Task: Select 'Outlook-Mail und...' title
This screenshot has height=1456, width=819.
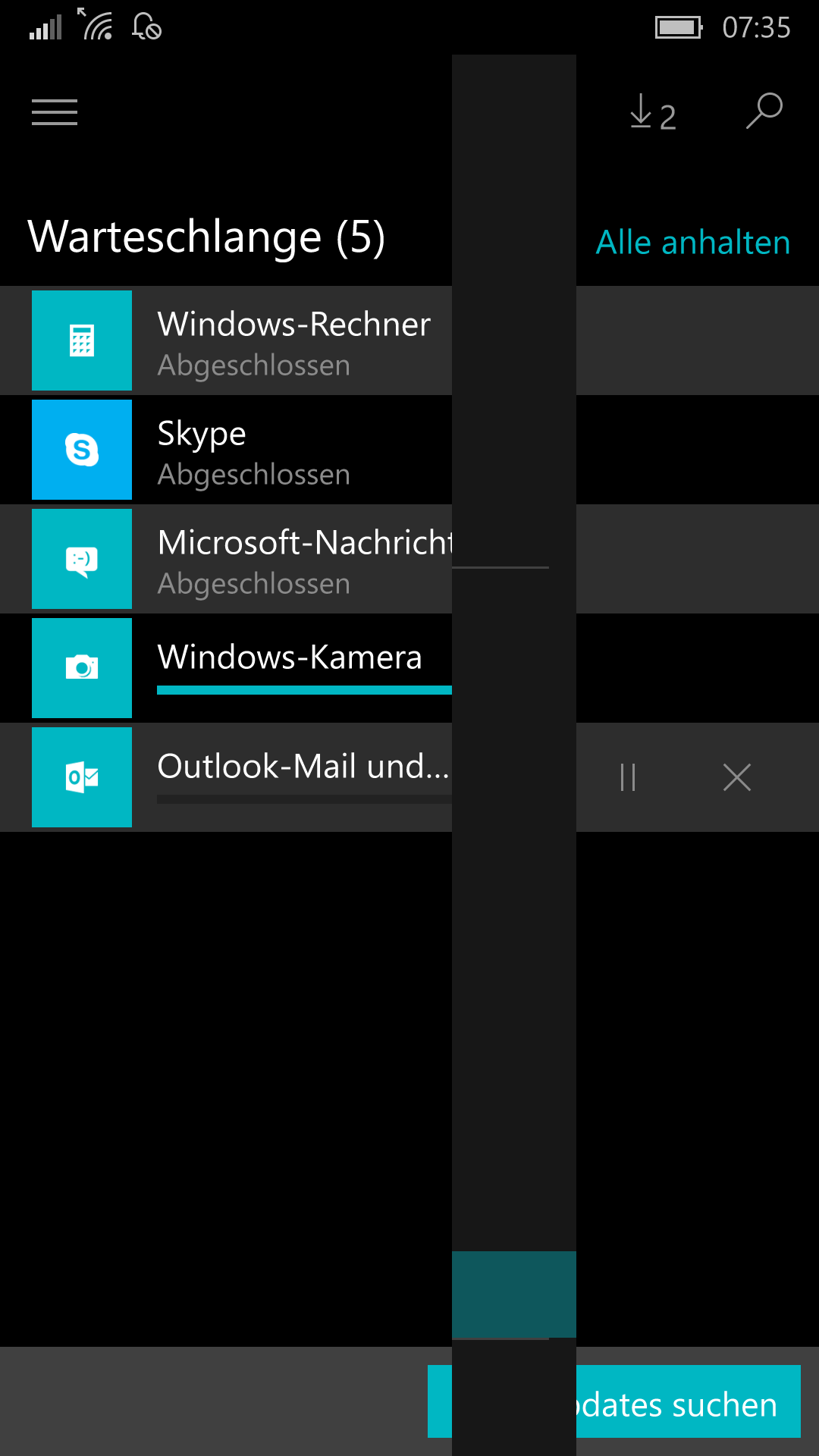Action: tap(303, 766)
